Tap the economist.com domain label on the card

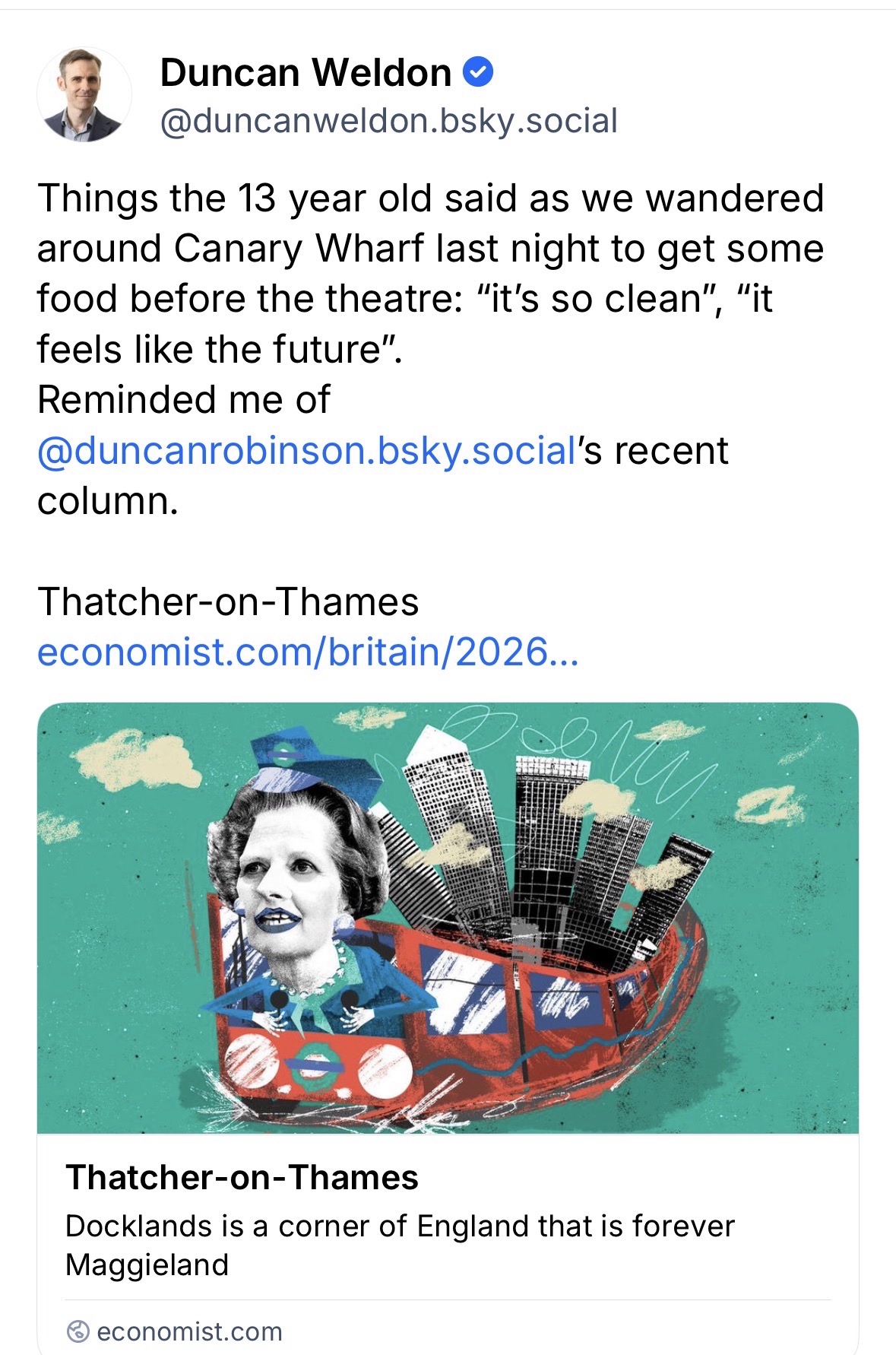[189, 1331]
